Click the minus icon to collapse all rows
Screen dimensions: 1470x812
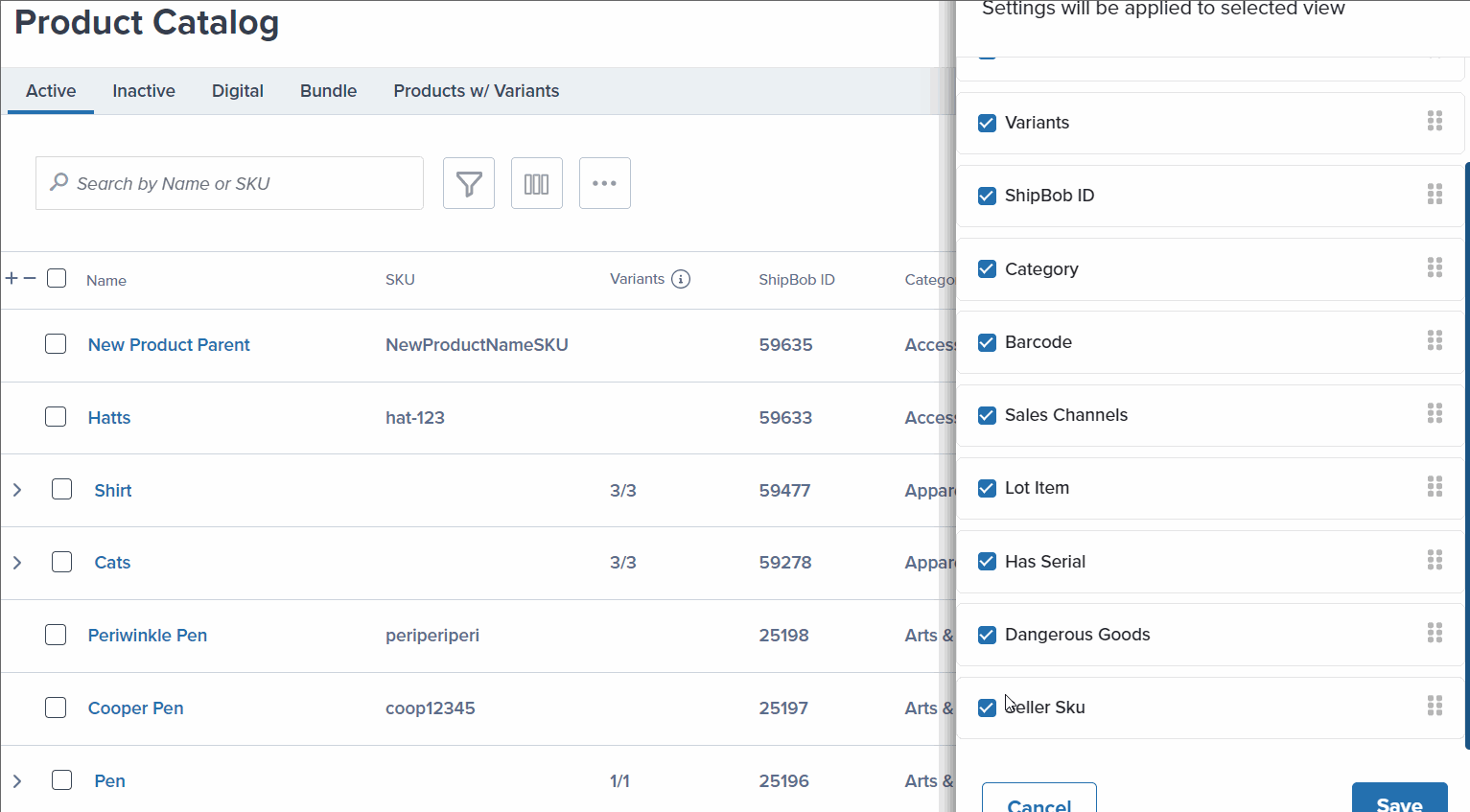[x=29, y=277]
